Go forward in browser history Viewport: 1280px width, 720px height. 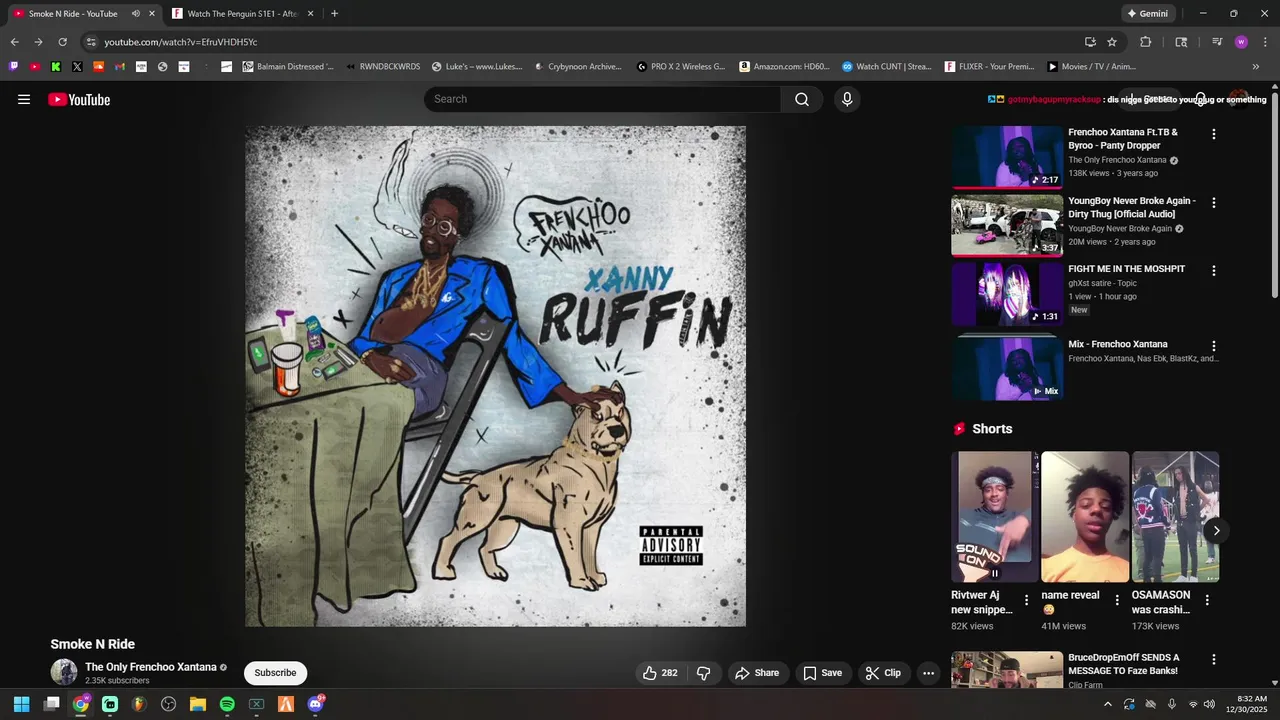[38, 42]
